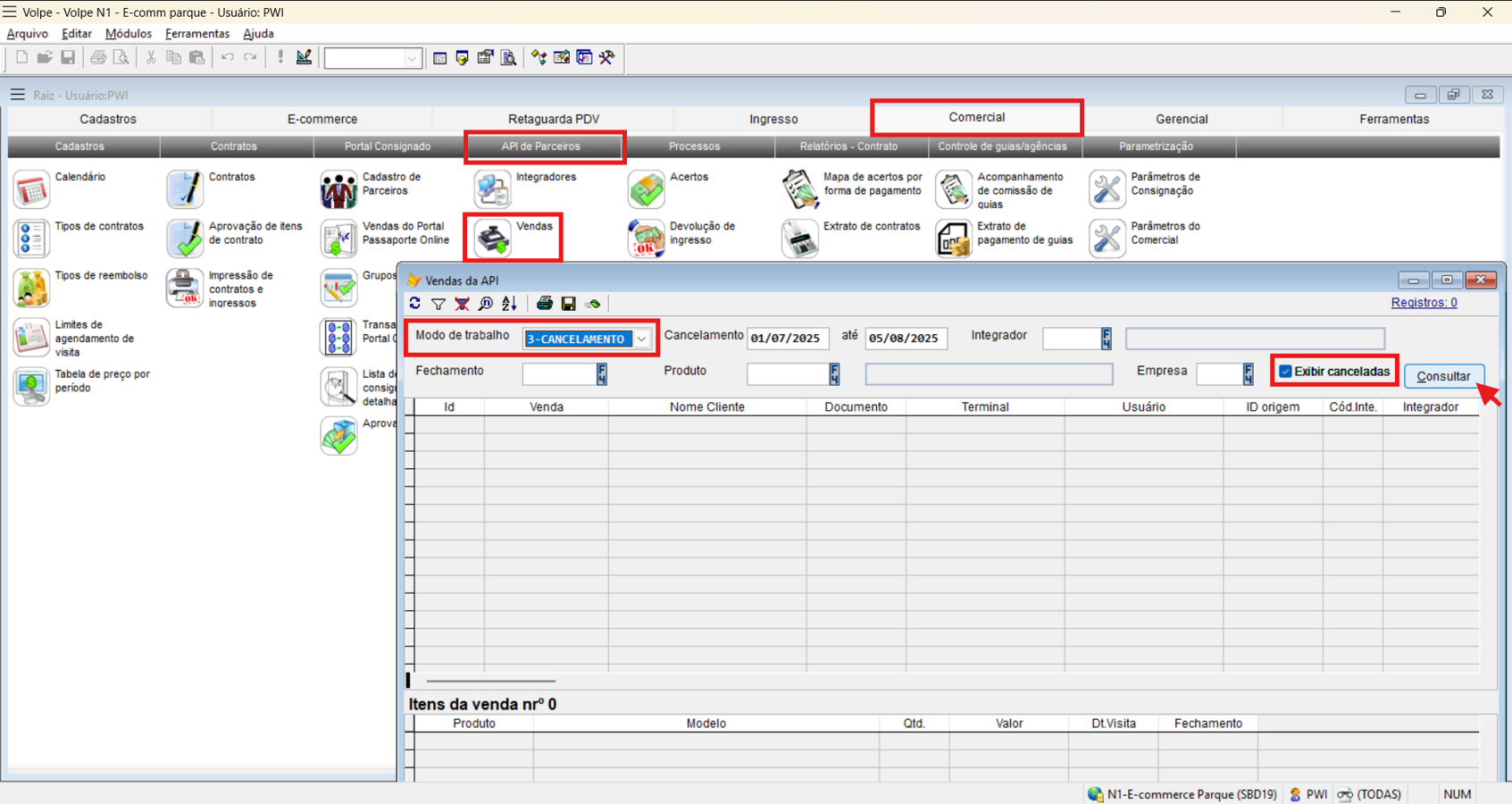This screenshot has width=1512, height=804.
Task: Expand the Modo de trabalho dropdown
Action: (x=641, y=339)
